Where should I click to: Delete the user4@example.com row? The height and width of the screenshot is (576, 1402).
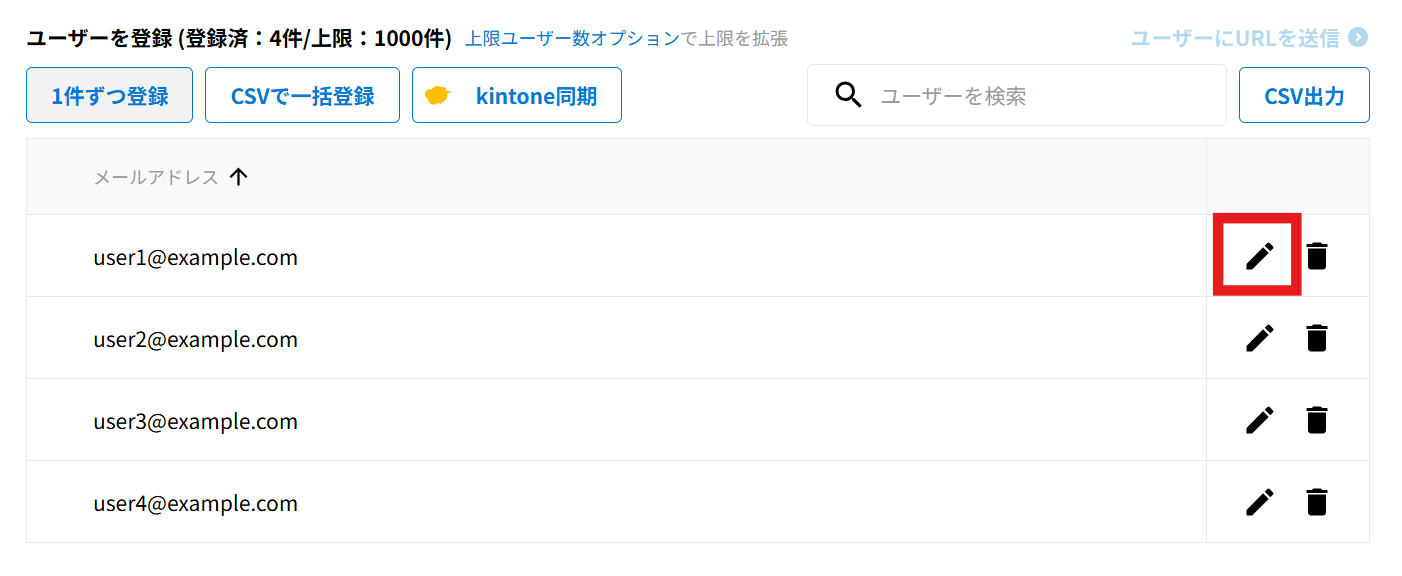point(1317,502)
